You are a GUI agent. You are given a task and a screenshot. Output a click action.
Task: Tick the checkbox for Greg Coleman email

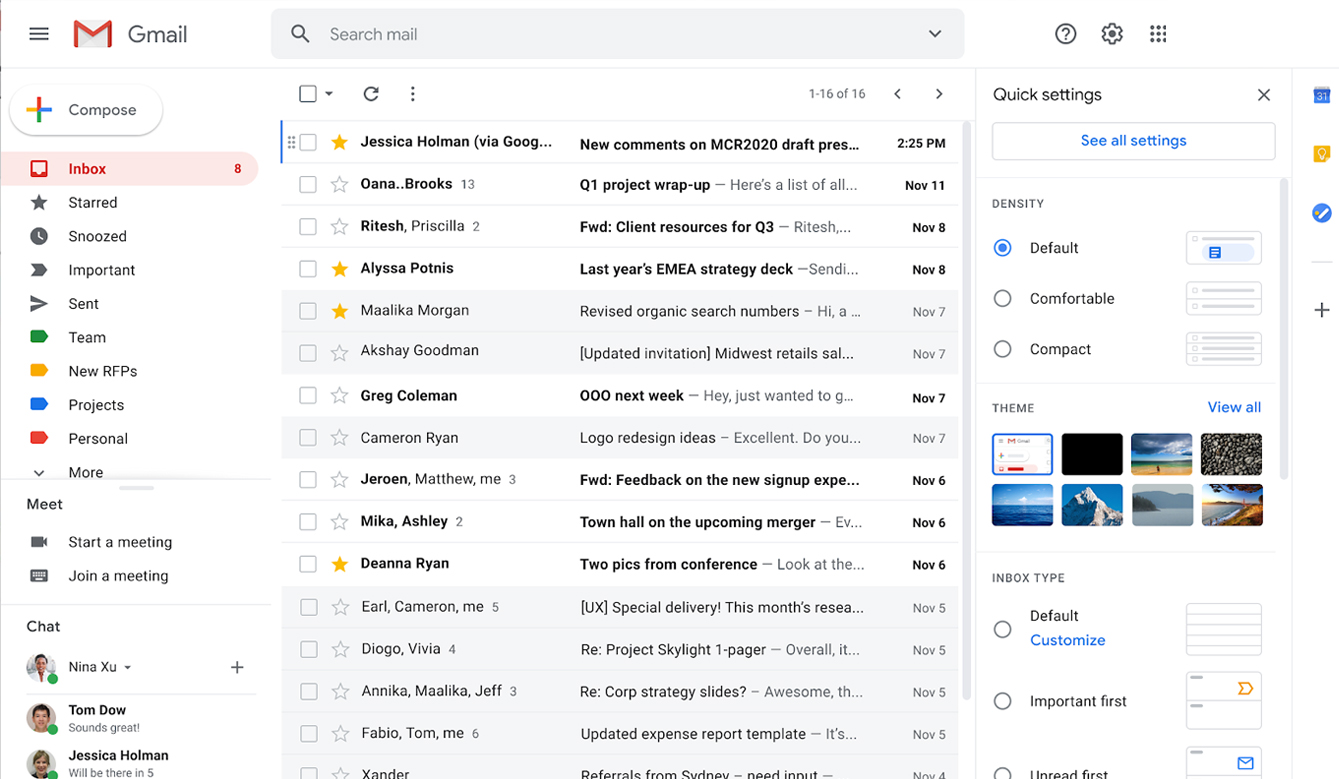[308, 396]
